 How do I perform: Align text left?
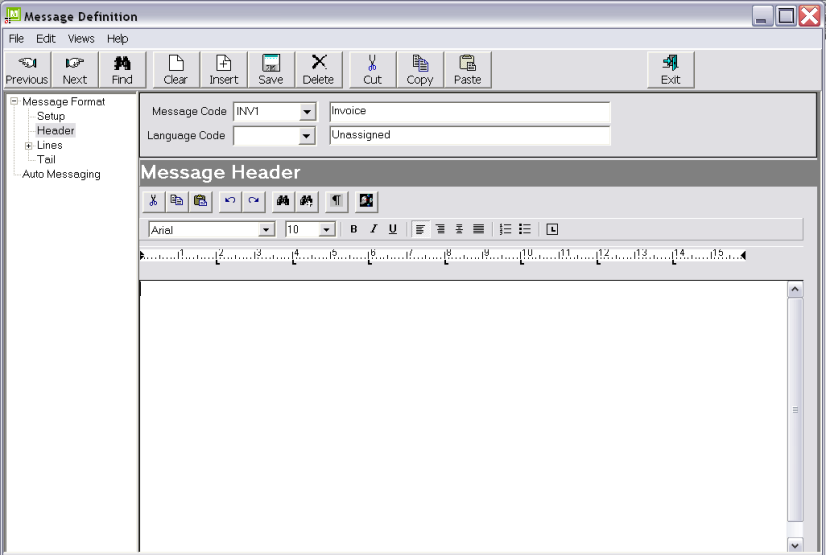click(420, 229)
